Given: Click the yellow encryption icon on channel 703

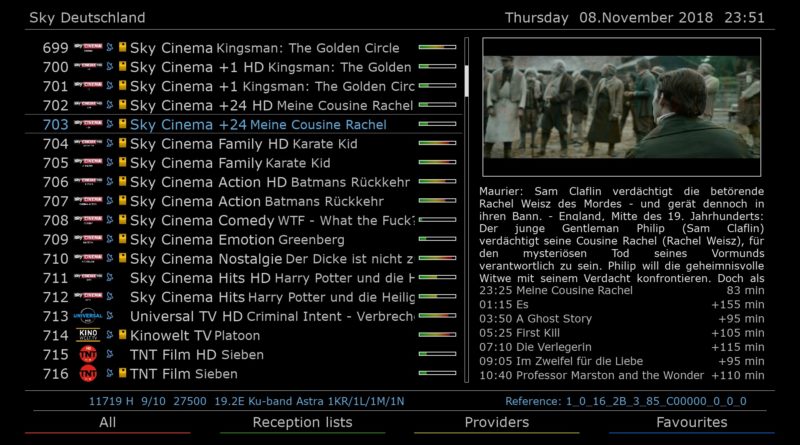Looking at the screenshot, I should click(122, 123).
